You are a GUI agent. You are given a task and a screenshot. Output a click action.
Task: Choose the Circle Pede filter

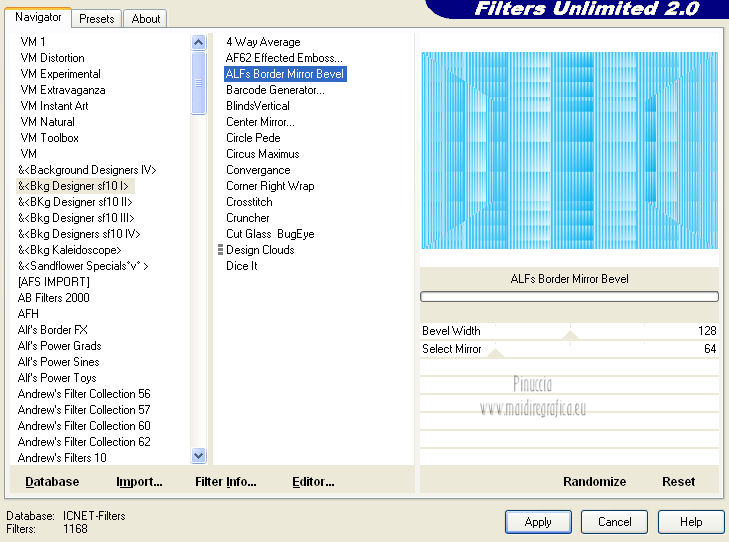[253, 138]
